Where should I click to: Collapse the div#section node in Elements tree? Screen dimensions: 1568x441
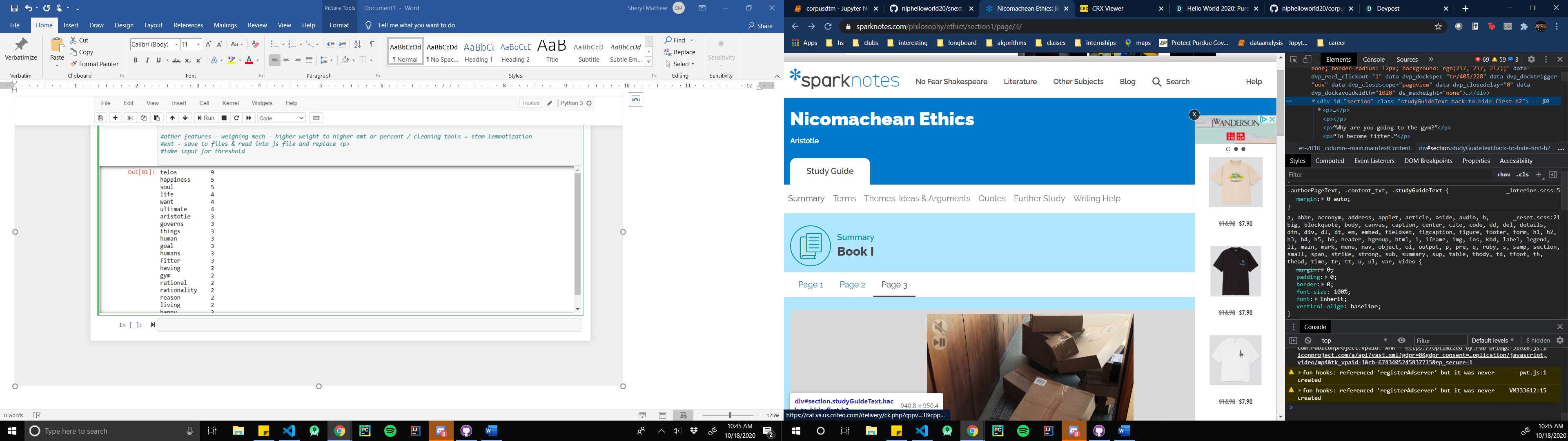tap(1313, 102)
